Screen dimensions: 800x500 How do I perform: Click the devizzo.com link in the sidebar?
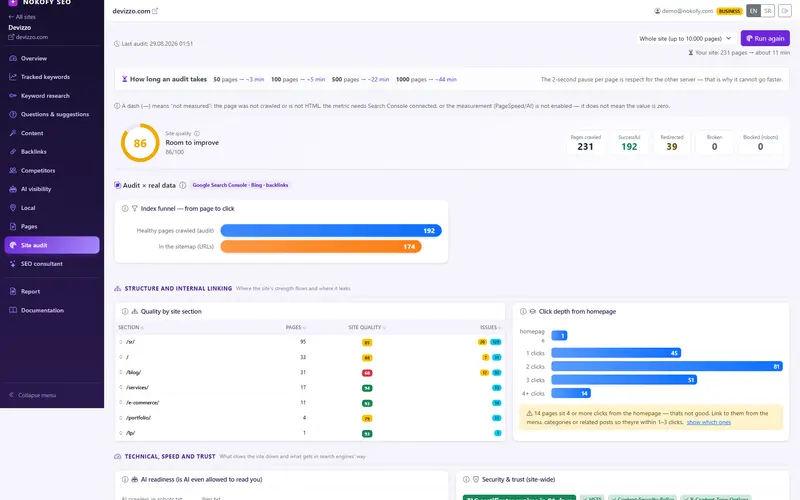pyautogui.click(x=28, y=37)
